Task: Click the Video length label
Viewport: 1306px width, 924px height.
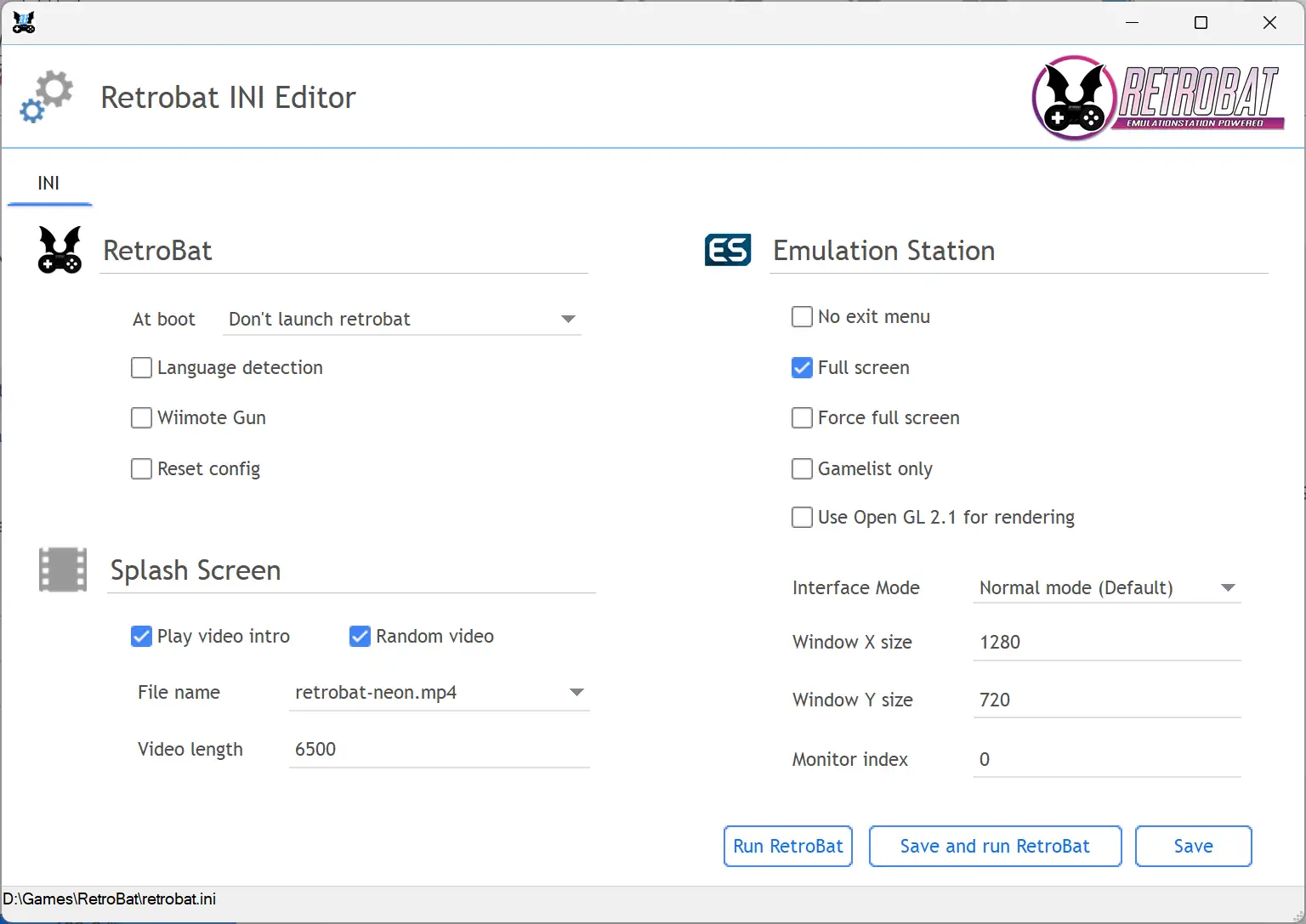Action: [x=190, y=750]
